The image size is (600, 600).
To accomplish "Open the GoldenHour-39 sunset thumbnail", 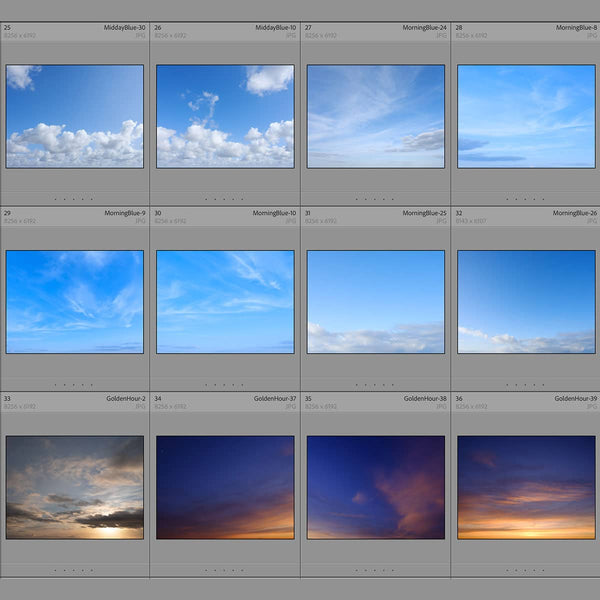I will point(526,487).
